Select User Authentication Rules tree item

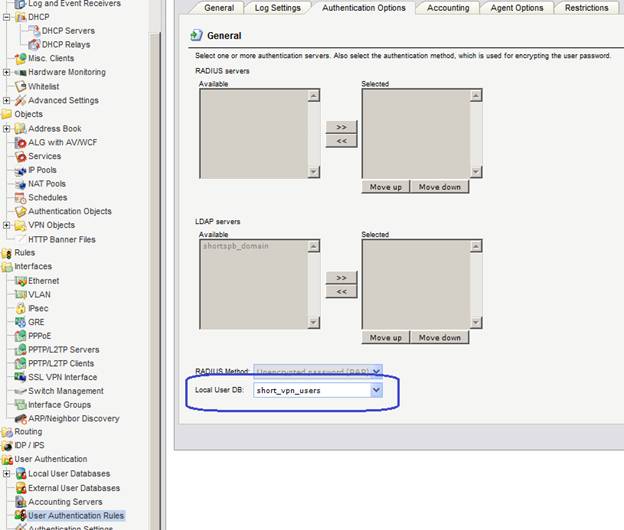coord(76,516)
